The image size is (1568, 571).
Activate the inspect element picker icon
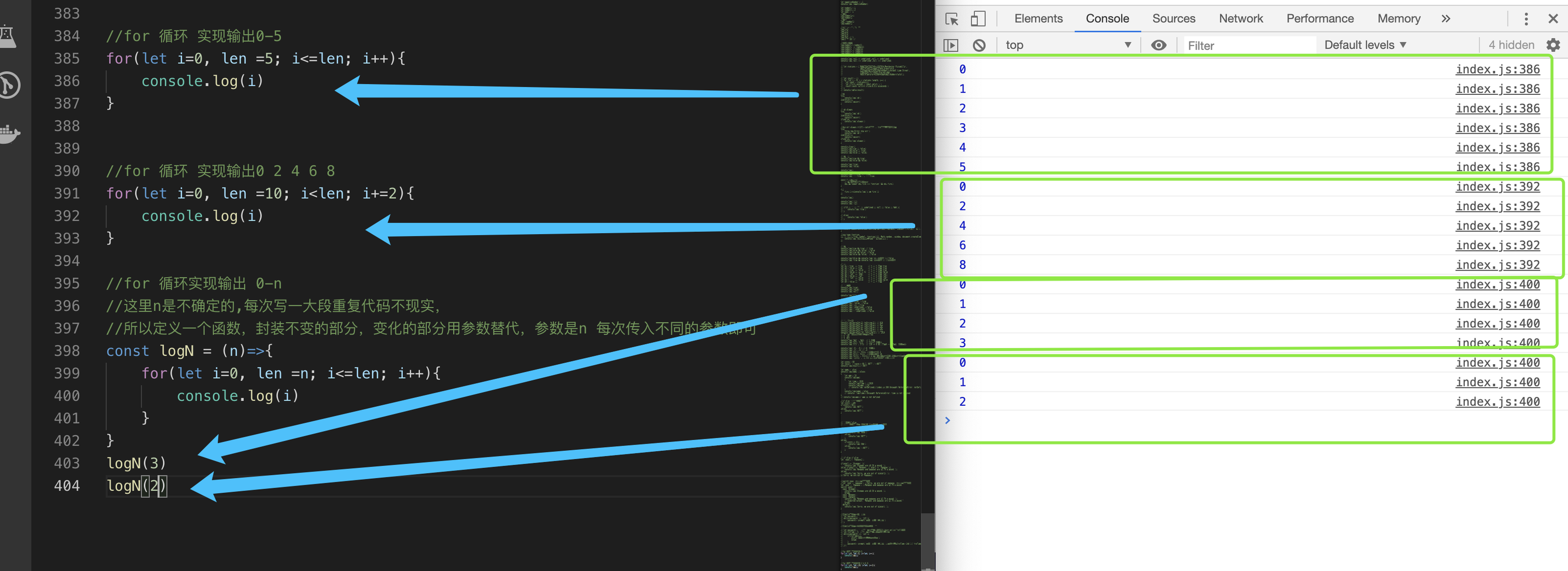[x=951, y=19]
